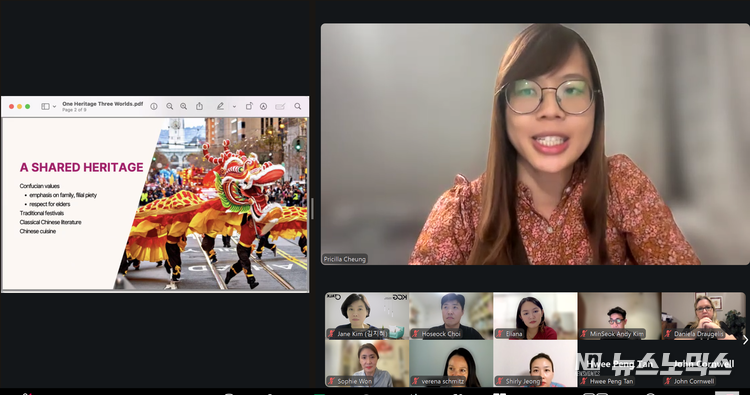The image size is (750, 395).
Task: Zoom out of the PDF page
Action: pyautogui.click(x=170, y=106)
